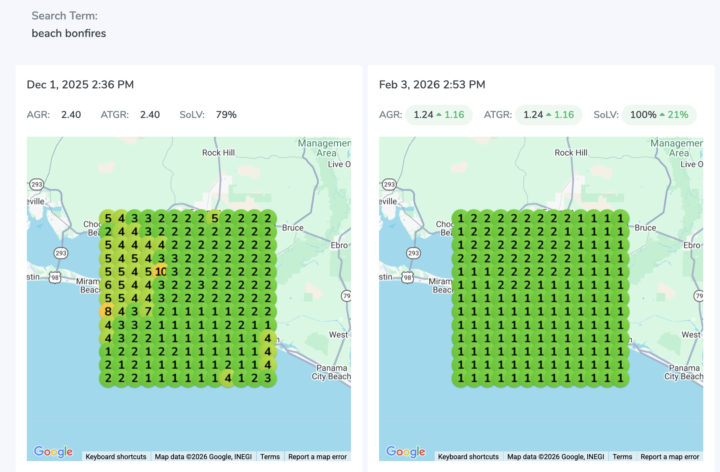This screenshot has height=472, width=720.
Task: Open Terms link on the right map
Action: coord(623,456)
